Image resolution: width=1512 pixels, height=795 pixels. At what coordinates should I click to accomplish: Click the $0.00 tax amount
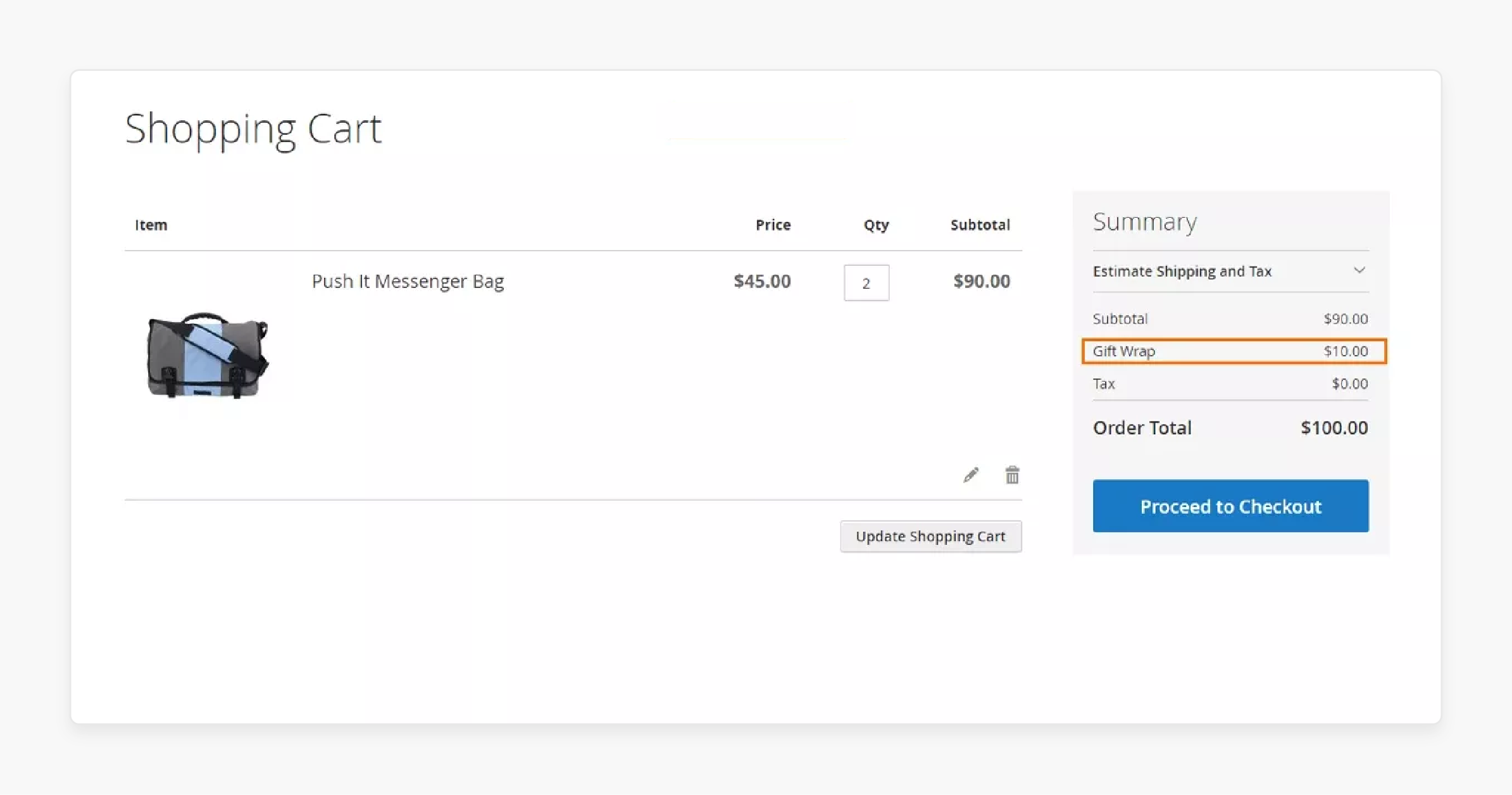pyautogui.click(x=1350, y=384)
